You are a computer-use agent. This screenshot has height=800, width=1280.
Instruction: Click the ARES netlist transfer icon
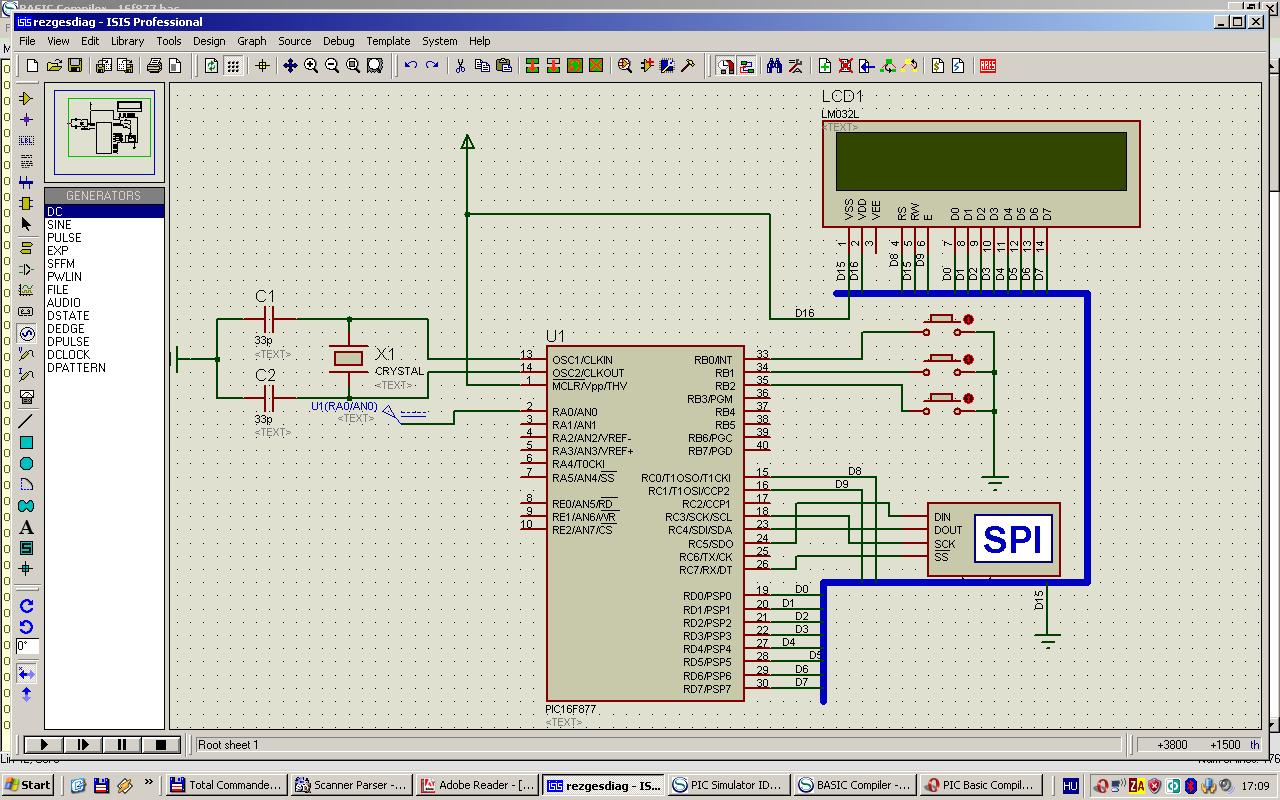click(987, 66)
